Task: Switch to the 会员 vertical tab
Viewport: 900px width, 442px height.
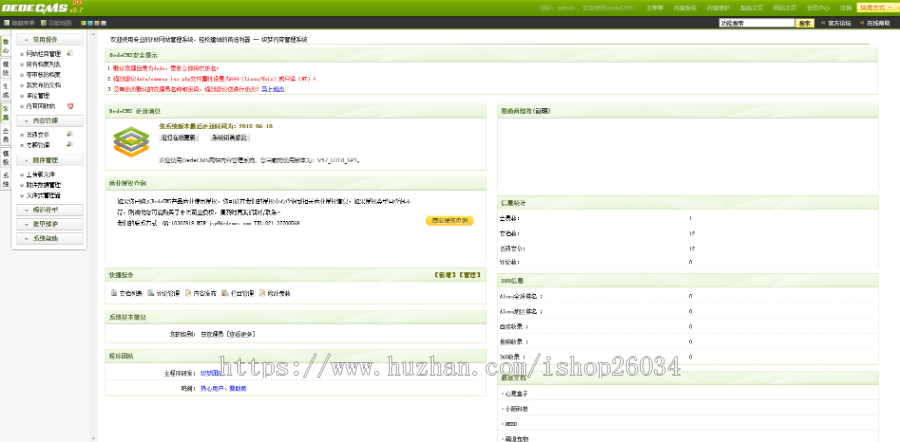Action: [x=5, y=135]
